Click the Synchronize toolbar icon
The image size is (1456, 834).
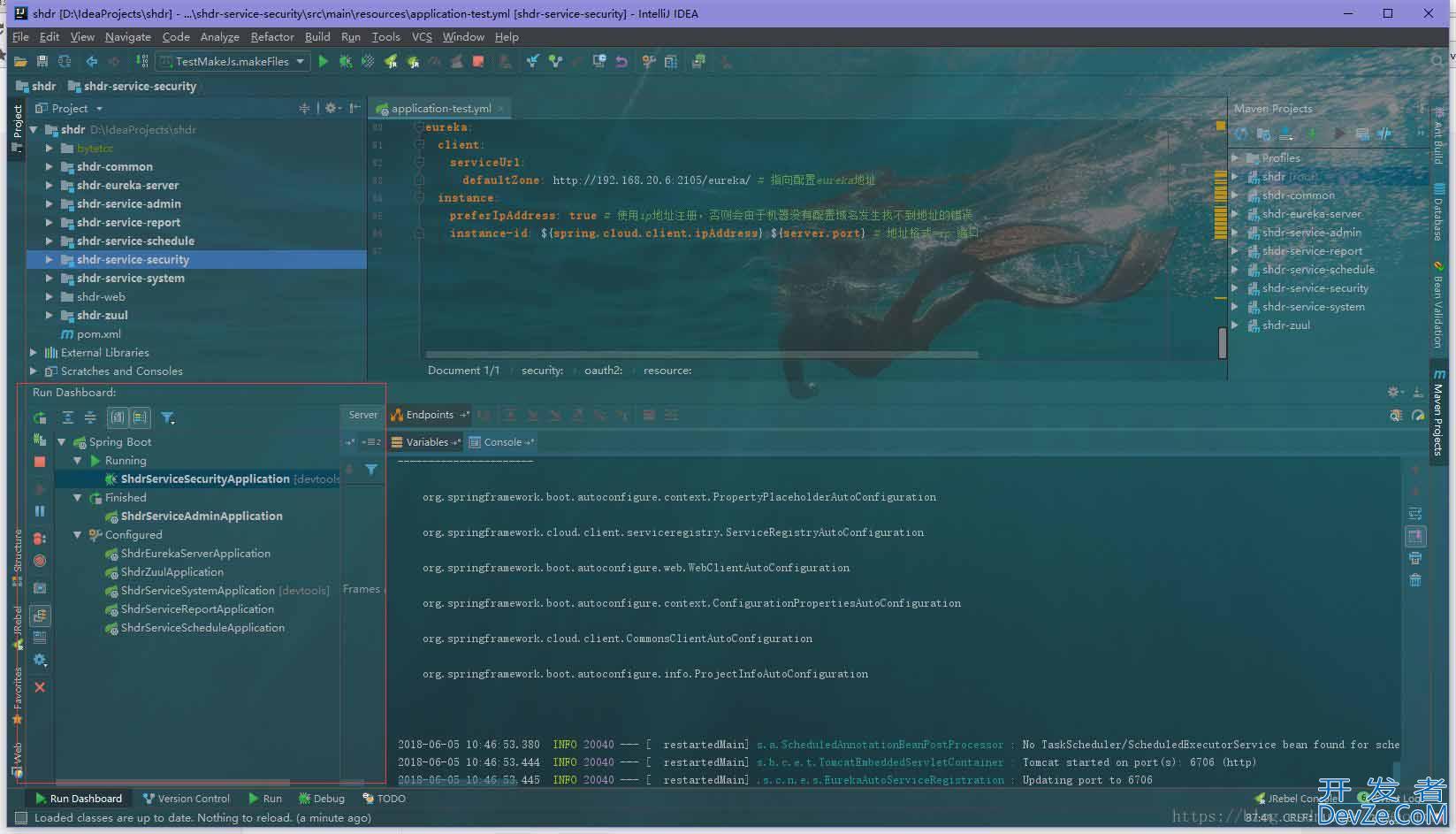click(x=65, y=61)
